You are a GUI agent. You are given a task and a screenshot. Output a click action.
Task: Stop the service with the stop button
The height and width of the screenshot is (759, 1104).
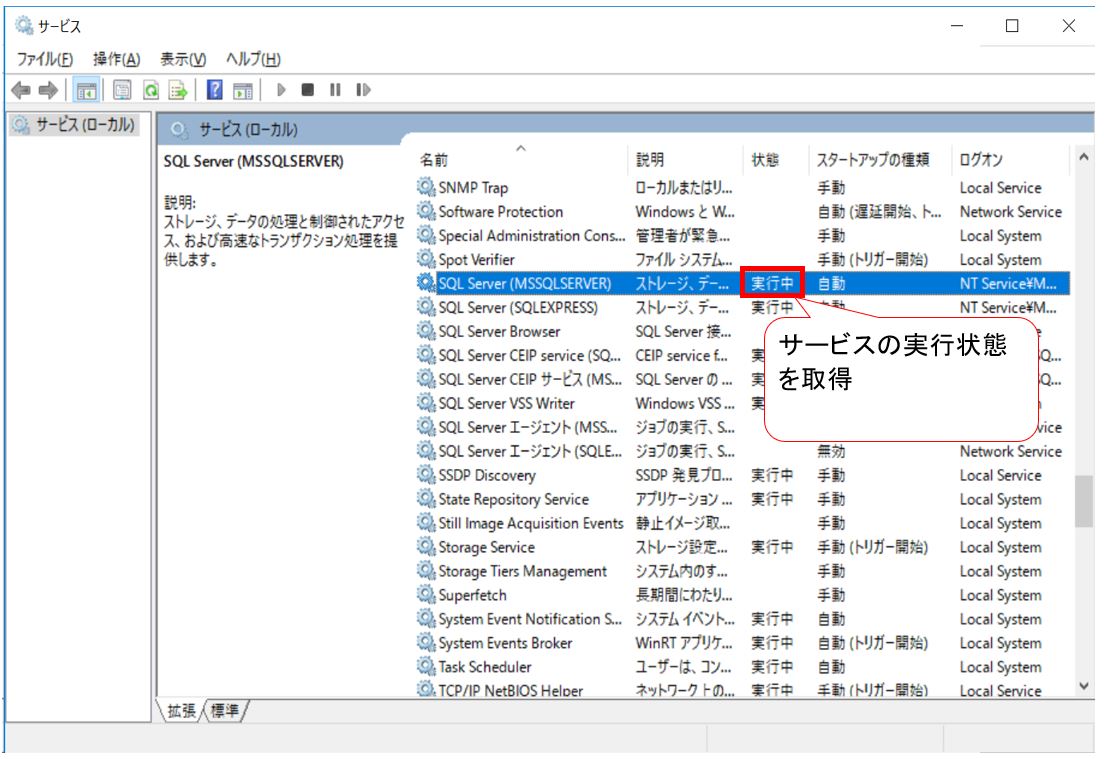click(x=308, y=90)
